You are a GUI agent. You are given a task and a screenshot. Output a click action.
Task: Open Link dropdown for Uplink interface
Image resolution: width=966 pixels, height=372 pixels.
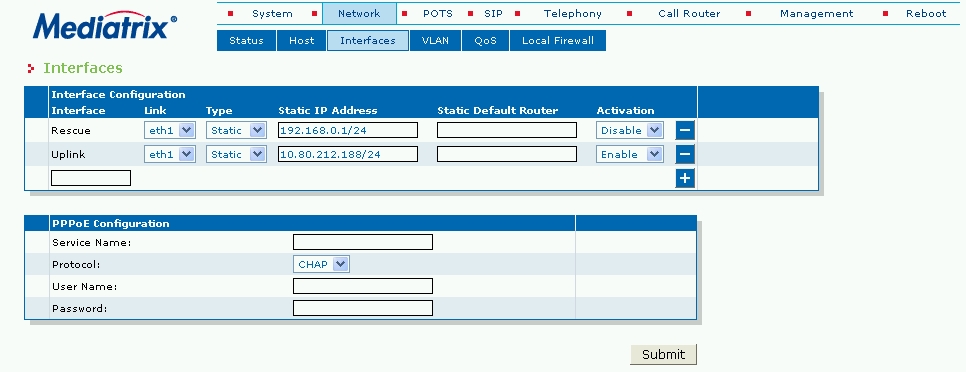point(170,154)
